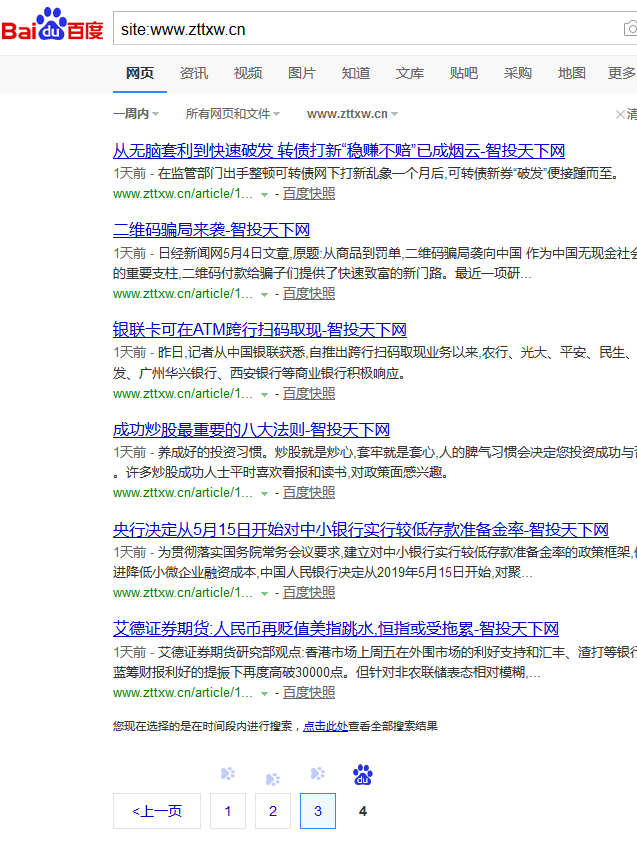This screenshot has height=853, width=637.
Task: Click green URL under 从无脑套利 result
Action: pos(183,194)
